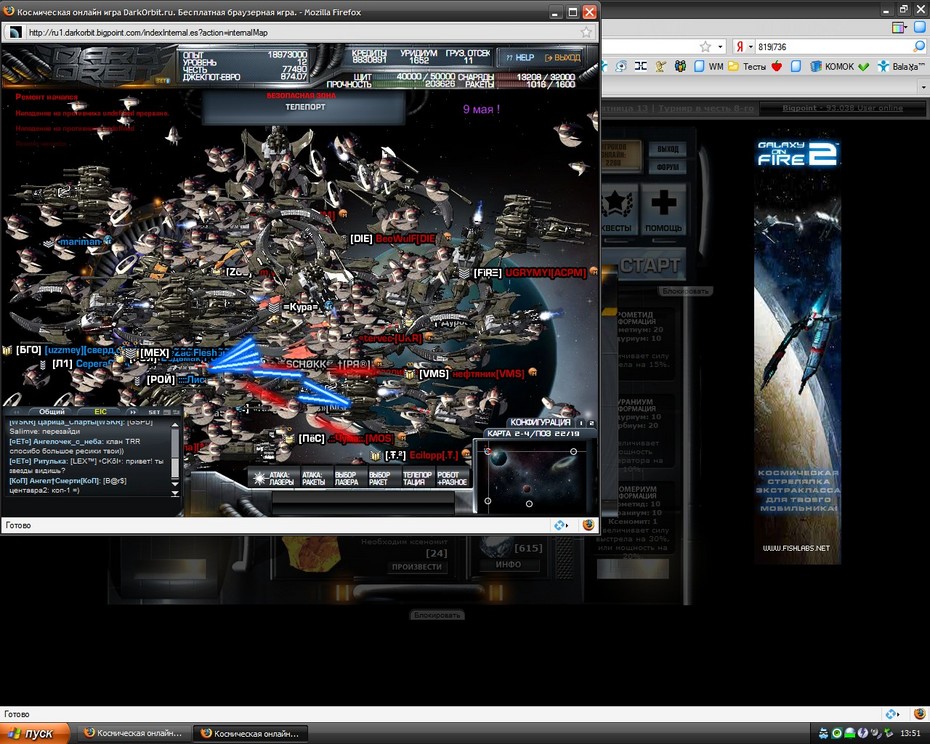Select configuration 1 toggle
The height and width of the screenshot is (744, 930).
581,423
